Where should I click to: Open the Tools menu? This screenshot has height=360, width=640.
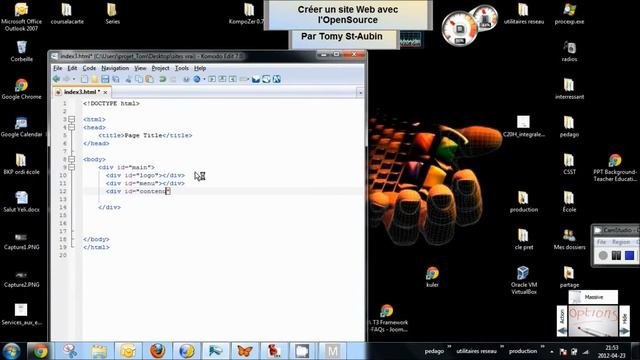coord(182,68)
